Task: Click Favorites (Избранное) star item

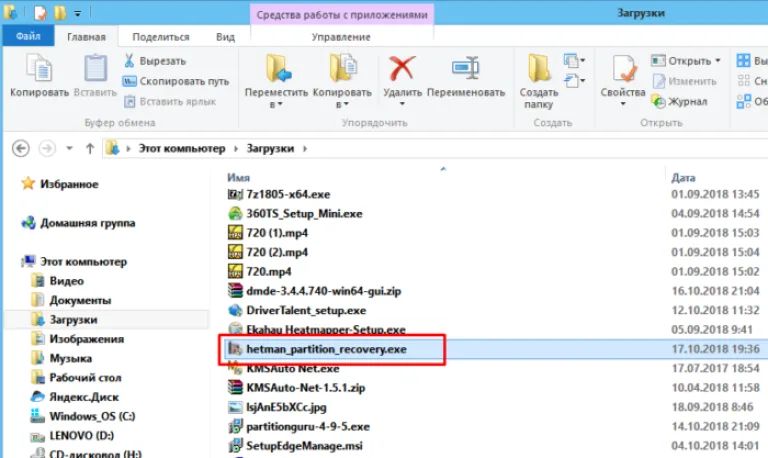Action: click(x=59, y=184)
